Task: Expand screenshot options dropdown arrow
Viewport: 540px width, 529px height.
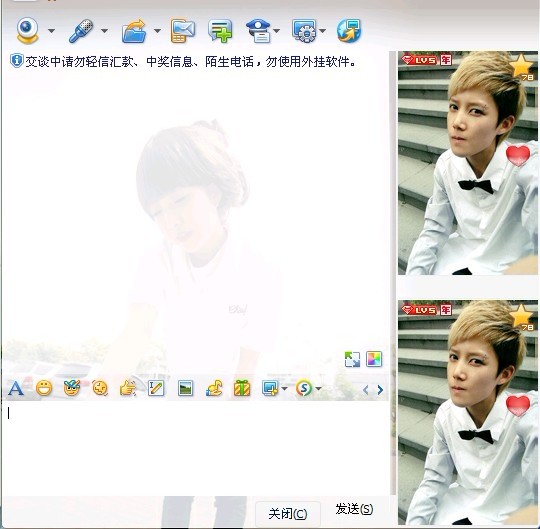Action: (x=284, y=389)
